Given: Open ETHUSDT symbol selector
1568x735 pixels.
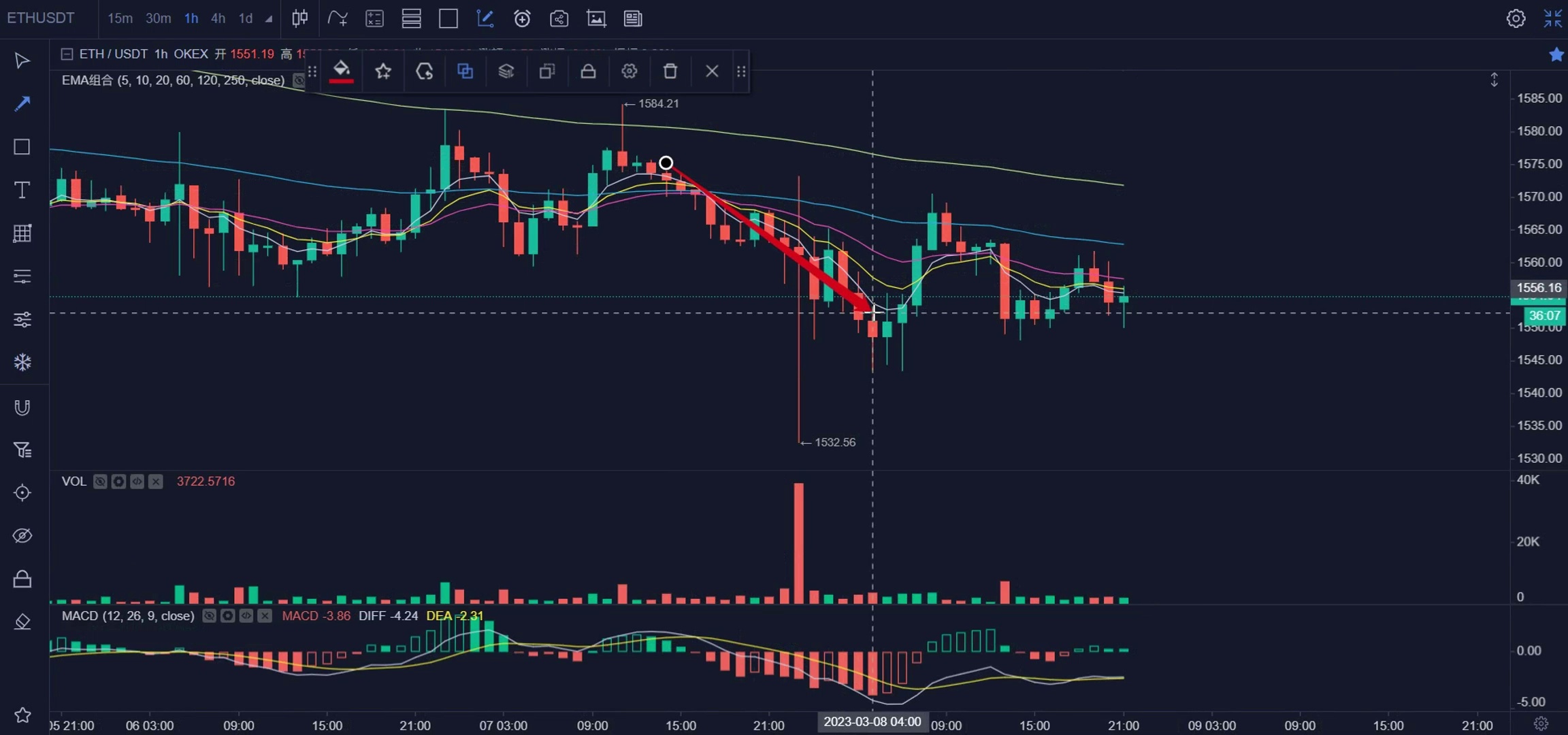Looking at the screenshot, I should coord(41,18).
